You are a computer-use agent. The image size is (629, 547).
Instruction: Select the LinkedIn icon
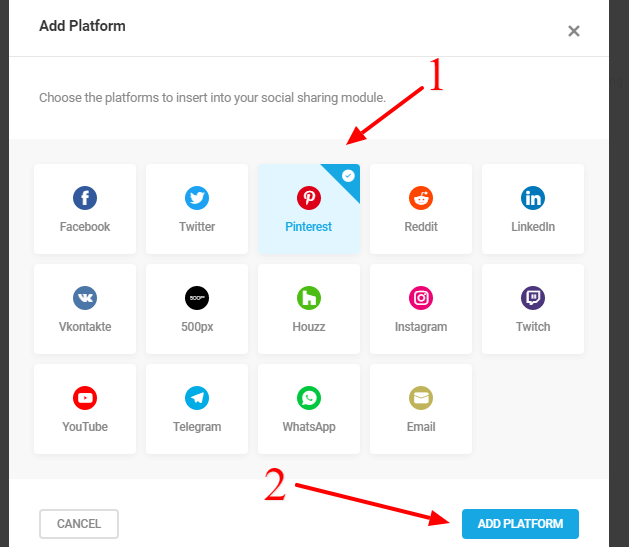click(533, 198)
